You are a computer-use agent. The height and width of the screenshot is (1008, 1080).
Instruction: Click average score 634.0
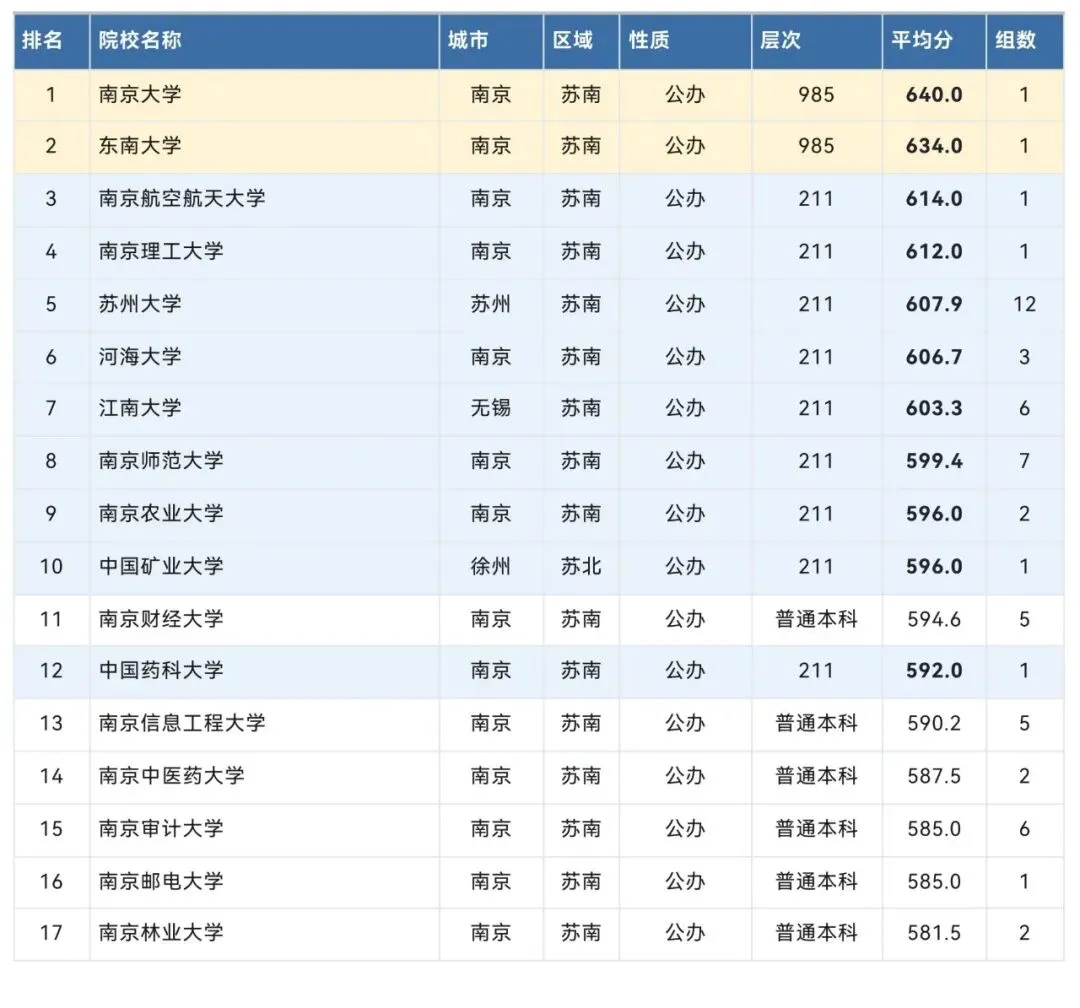(x=934, y=146)
